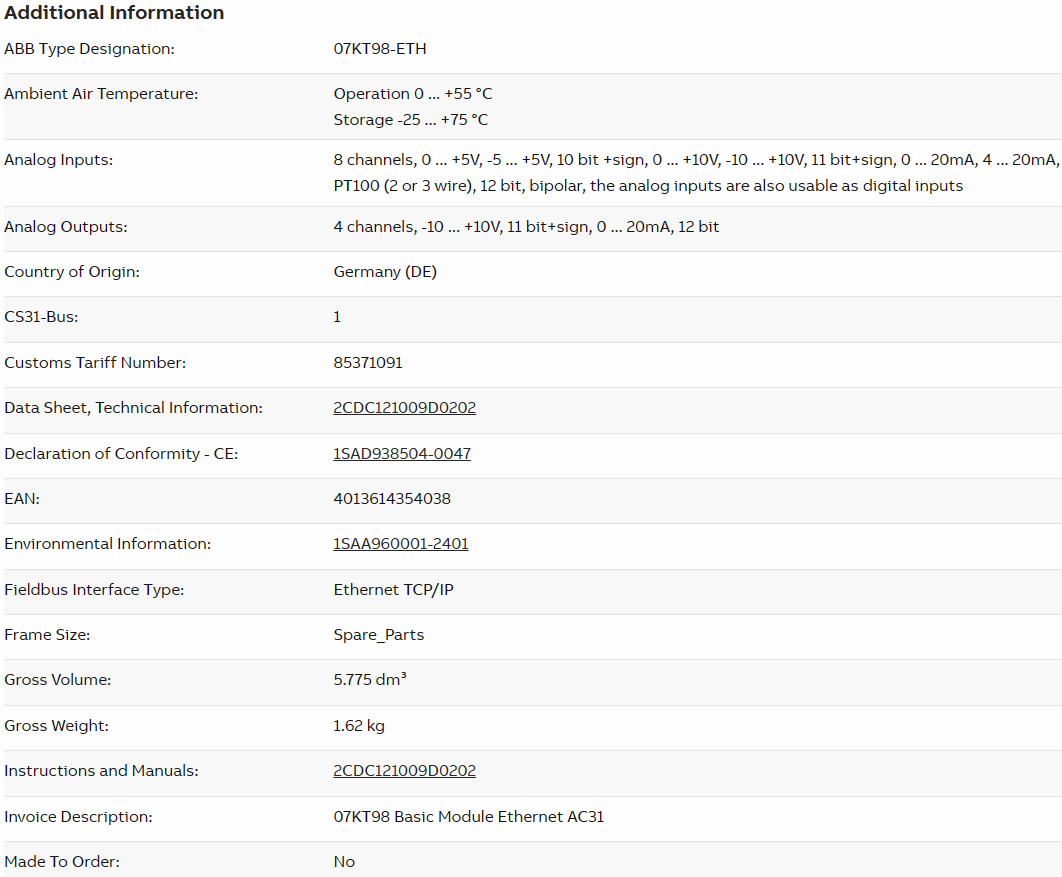Viewport: 1062px width, 877px height.
Task: Open Declaration of Conformity link 1SAD938504-0047
Action: pos(402,454)
